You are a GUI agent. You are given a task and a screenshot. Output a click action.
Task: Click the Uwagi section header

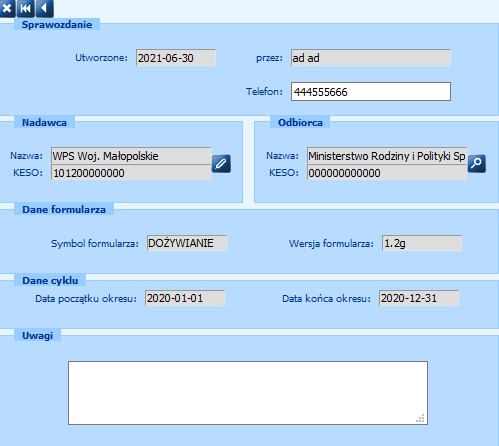point(38,335)
